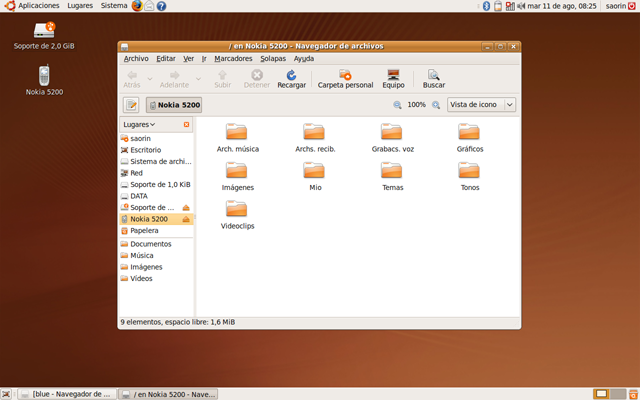Open the Editar menu
Screen dimensions: 640x400
[166, 59]
